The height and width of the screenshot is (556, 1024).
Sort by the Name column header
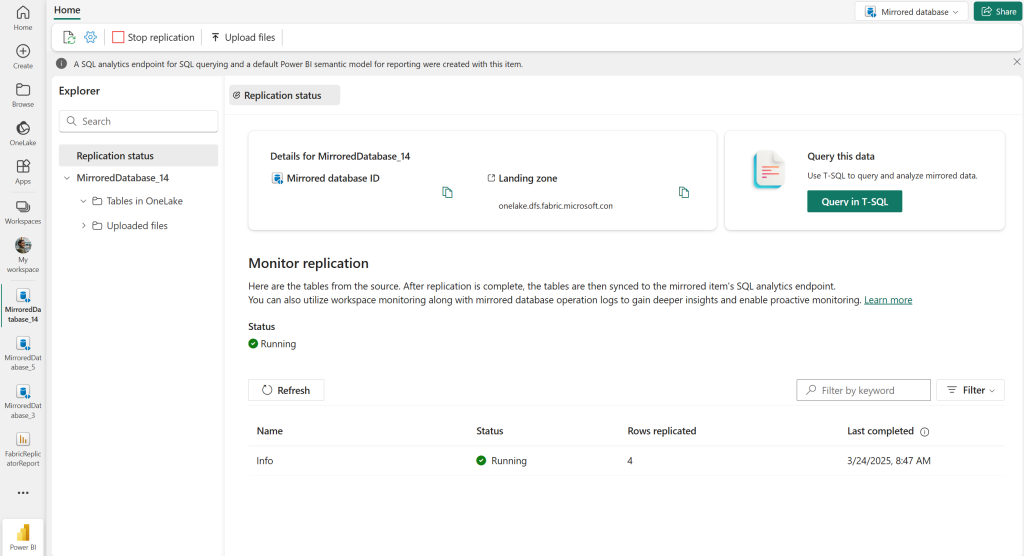tap(270, 431)
